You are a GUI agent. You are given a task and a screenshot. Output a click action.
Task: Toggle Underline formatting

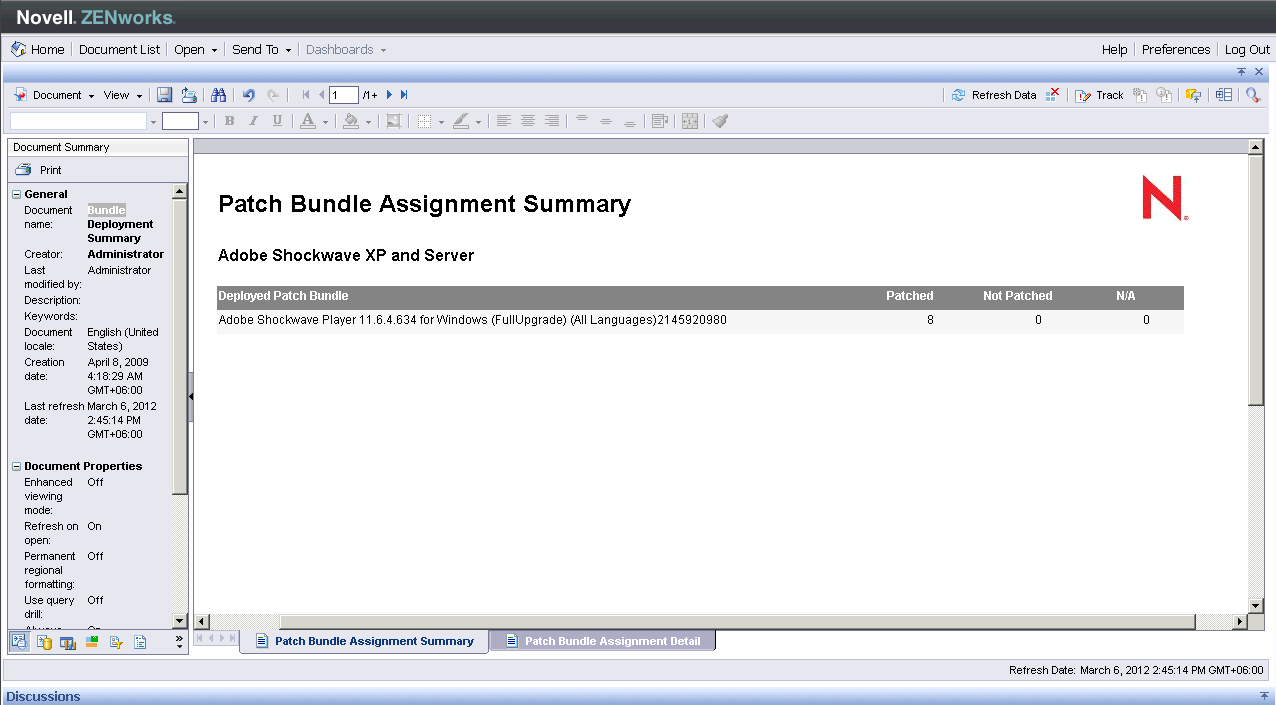277,121
